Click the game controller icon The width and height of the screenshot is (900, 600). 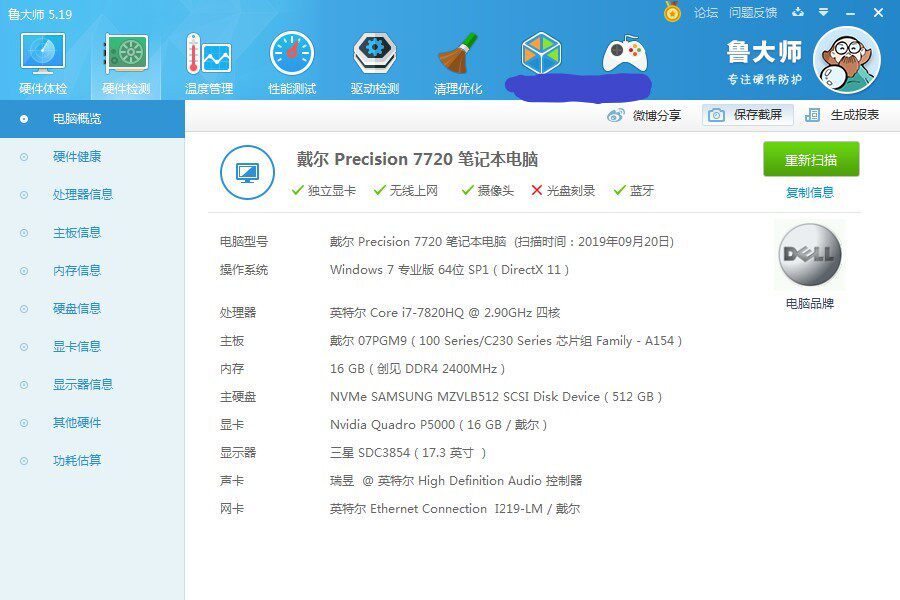(624, 53)
